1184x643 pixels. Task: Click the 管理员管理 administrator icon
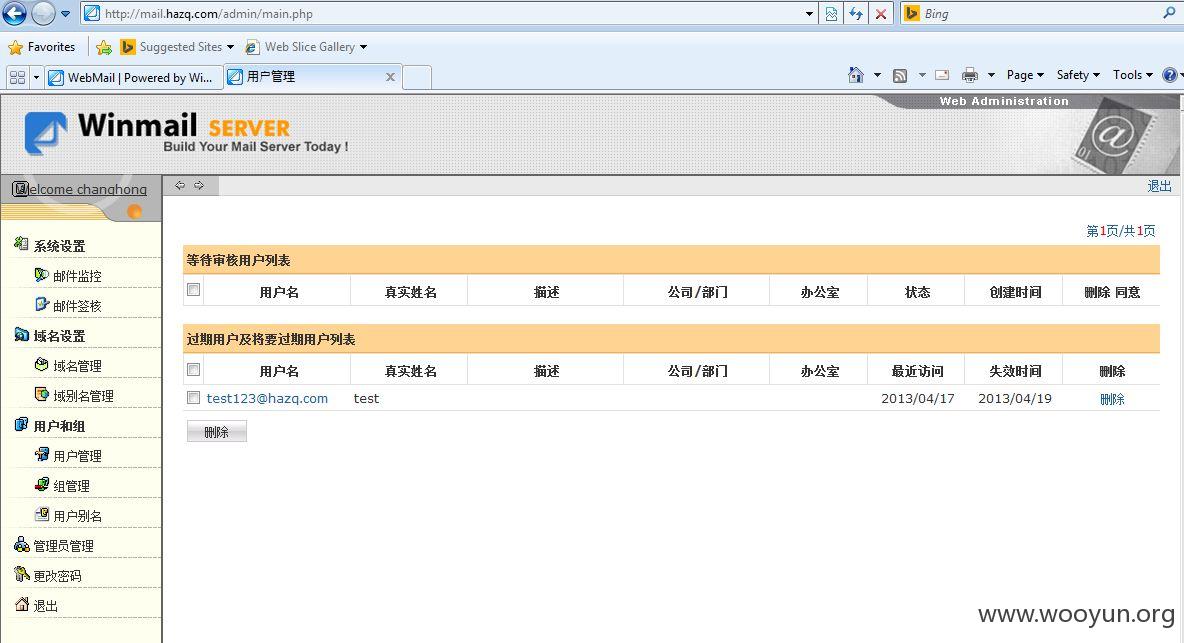(x=22, y=545)
